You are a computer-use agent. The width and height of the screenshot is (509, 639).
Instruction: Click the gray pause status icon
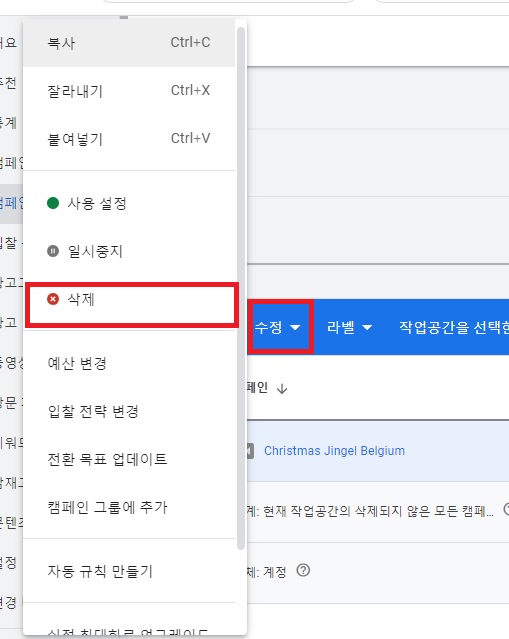(53, 251)
